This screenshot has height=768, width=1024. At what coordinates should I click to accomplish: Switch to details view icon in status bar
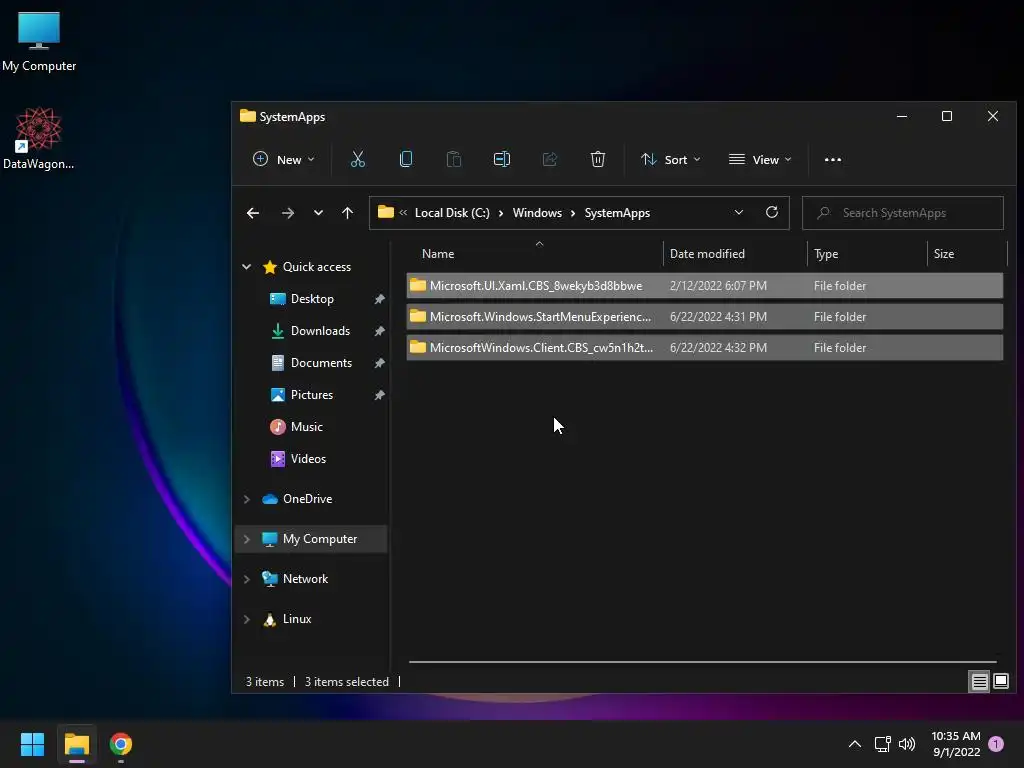[979, 682]
